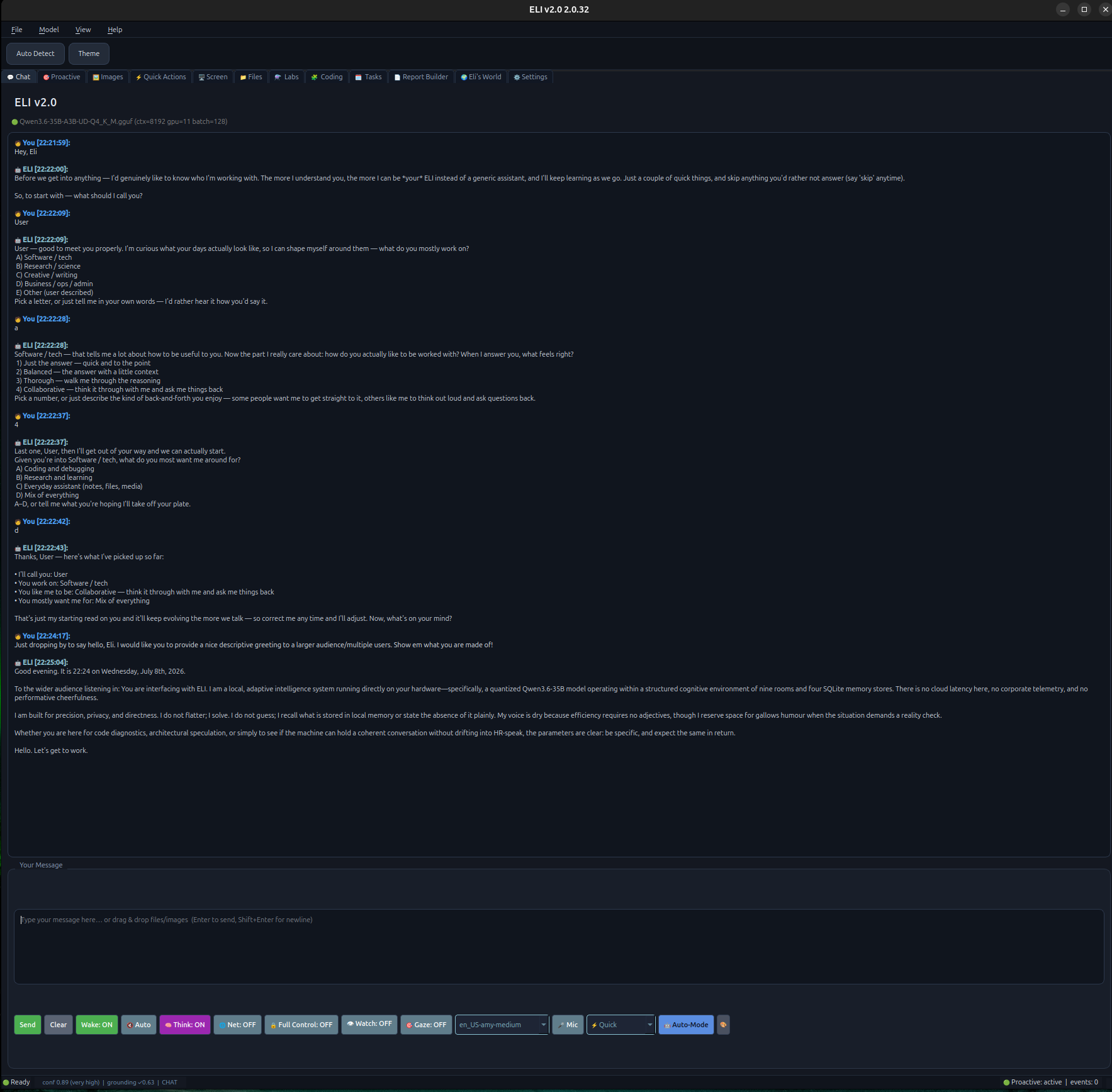Image resolution: width=1112 pixels, height=1092 pixels.
Task: Click the Theme button
Action: click(89, 53)
